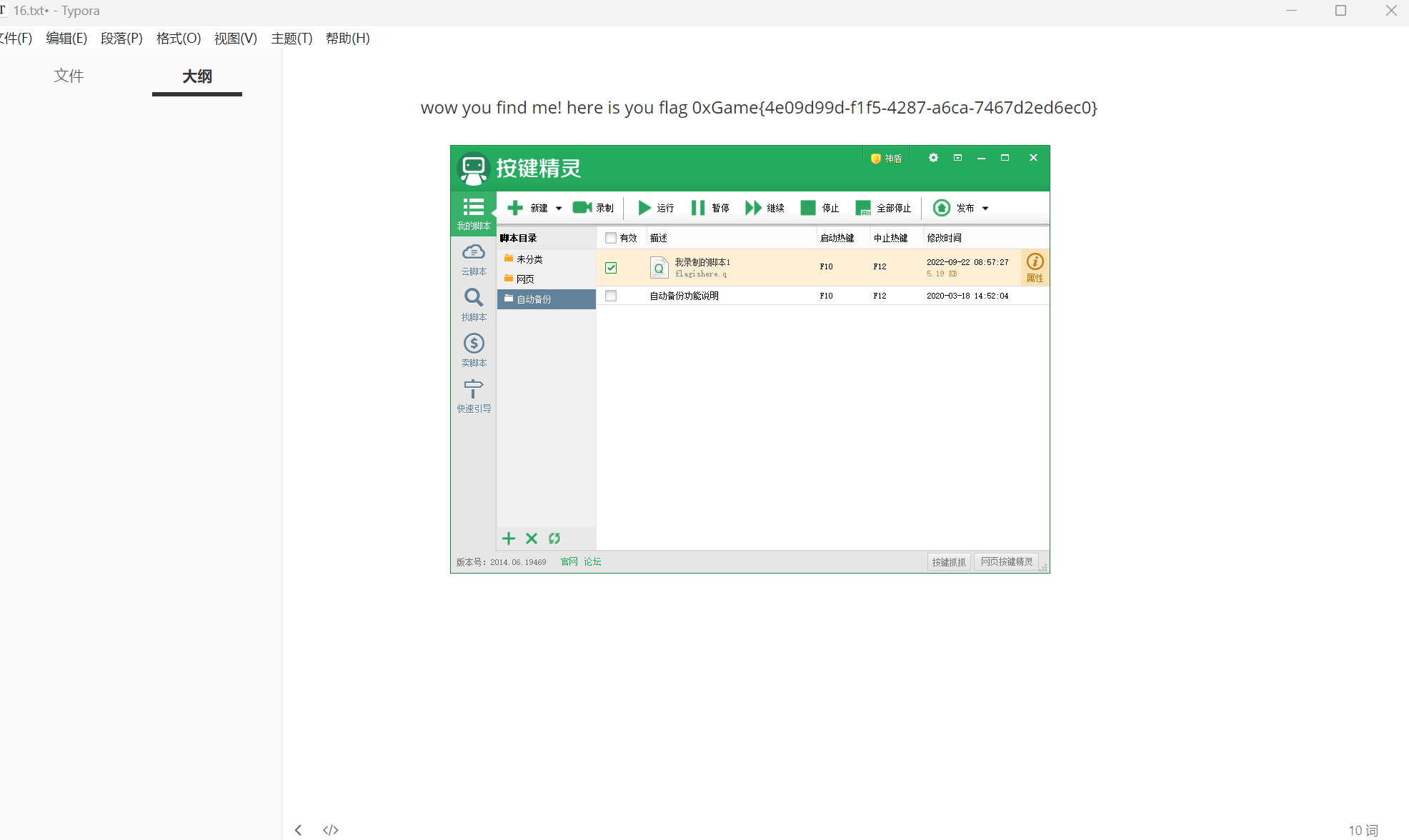Toggle the 有效 header checkbox in the image

point(611,238)
